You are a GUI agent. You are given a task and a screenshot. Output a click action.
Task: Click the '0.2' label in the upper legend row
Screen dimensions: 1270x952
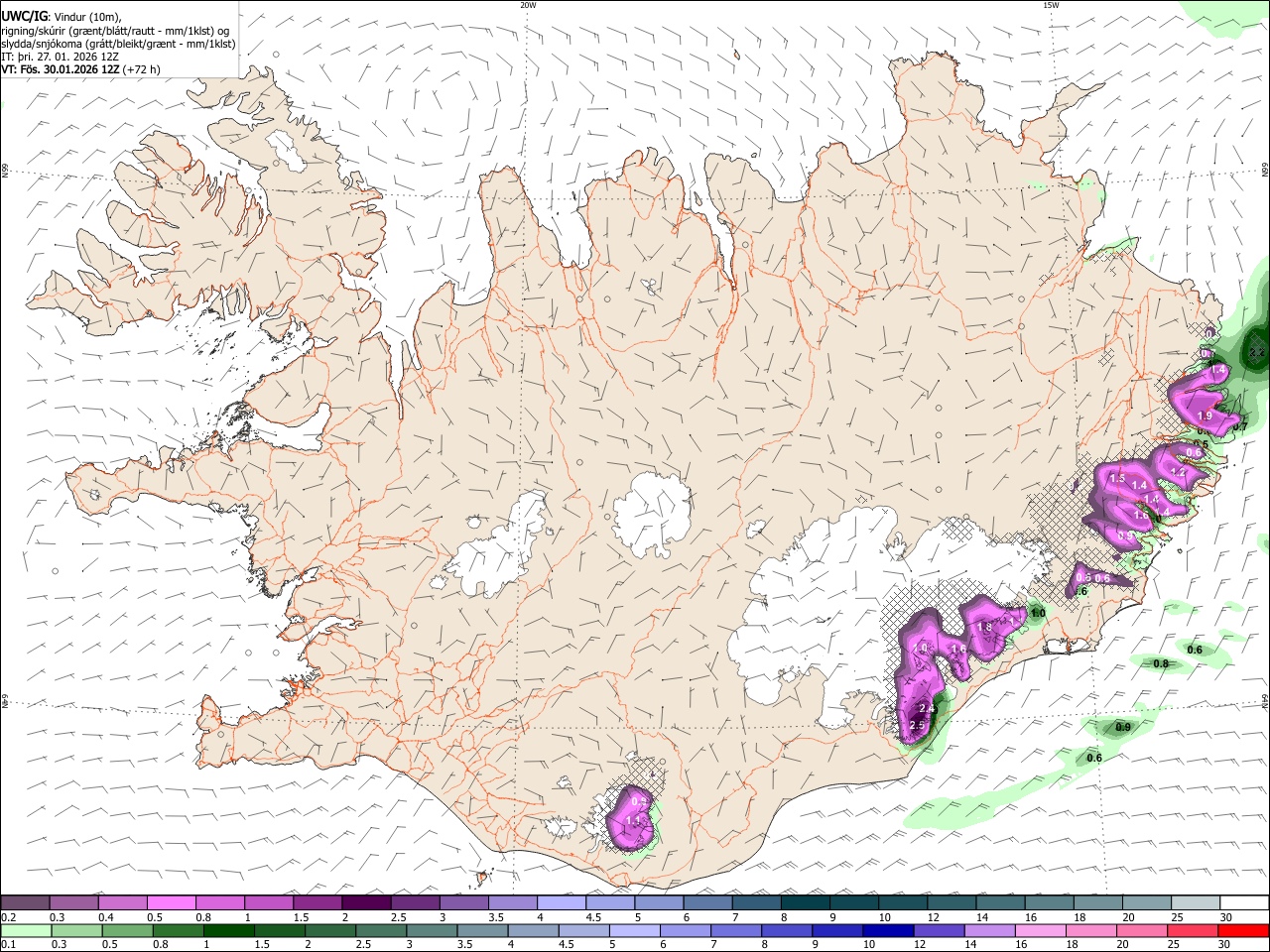(x=8, y=917)
